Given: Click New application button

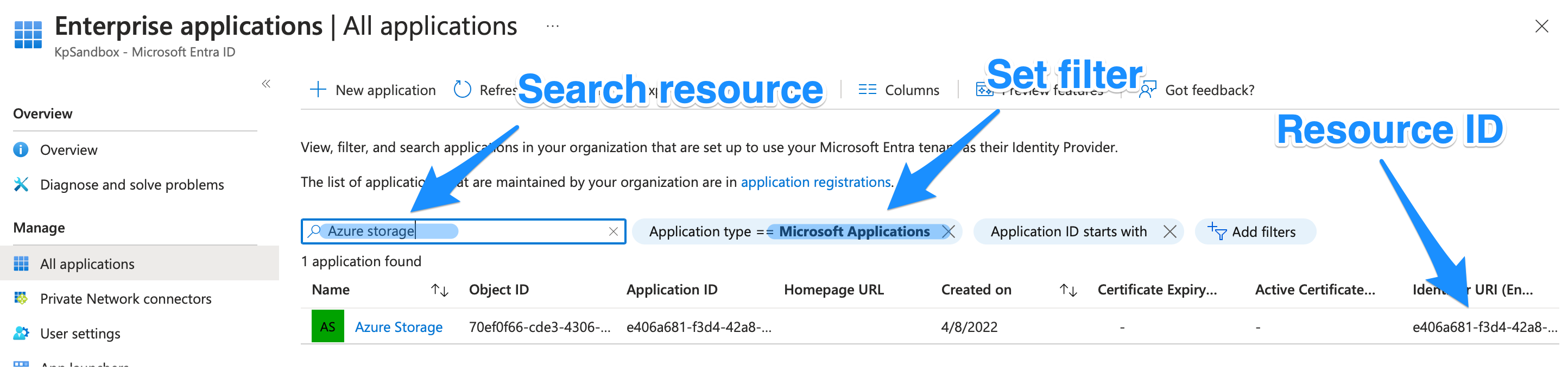Looking at the screenshot, I should click(x=372, y=90).
